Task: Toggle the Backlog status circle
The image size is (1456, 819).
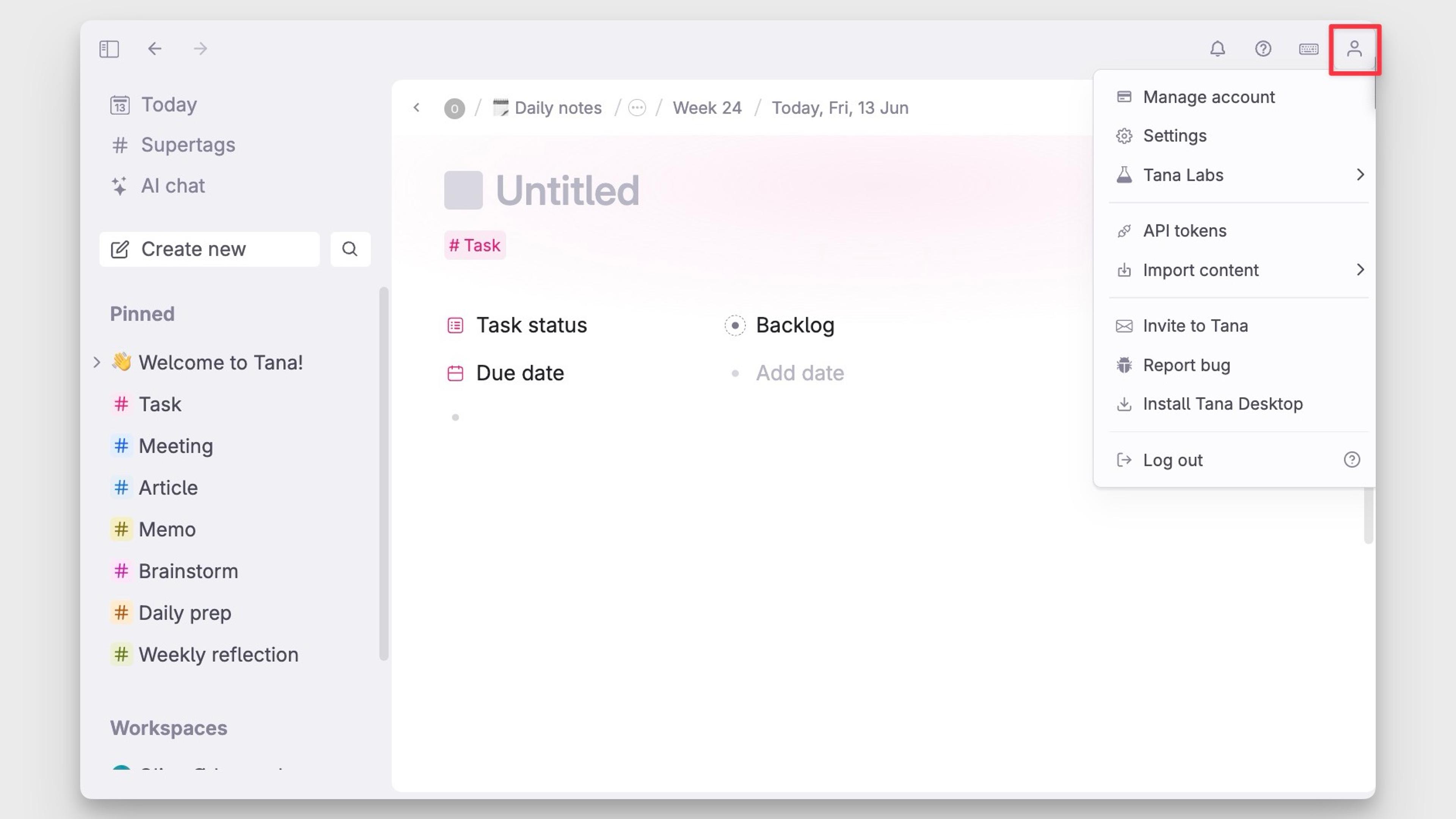Action: [x=735, y=325]
